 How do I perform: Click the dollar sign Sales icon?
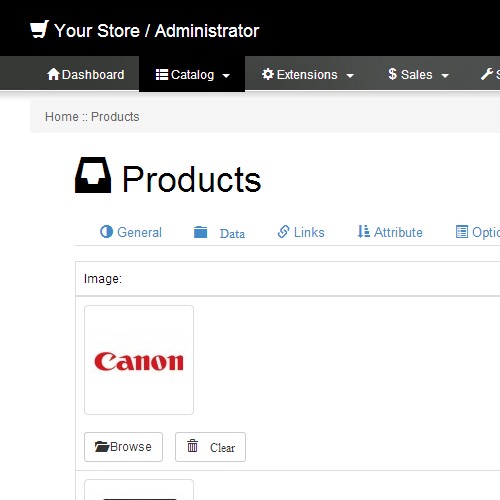point(393,74)
